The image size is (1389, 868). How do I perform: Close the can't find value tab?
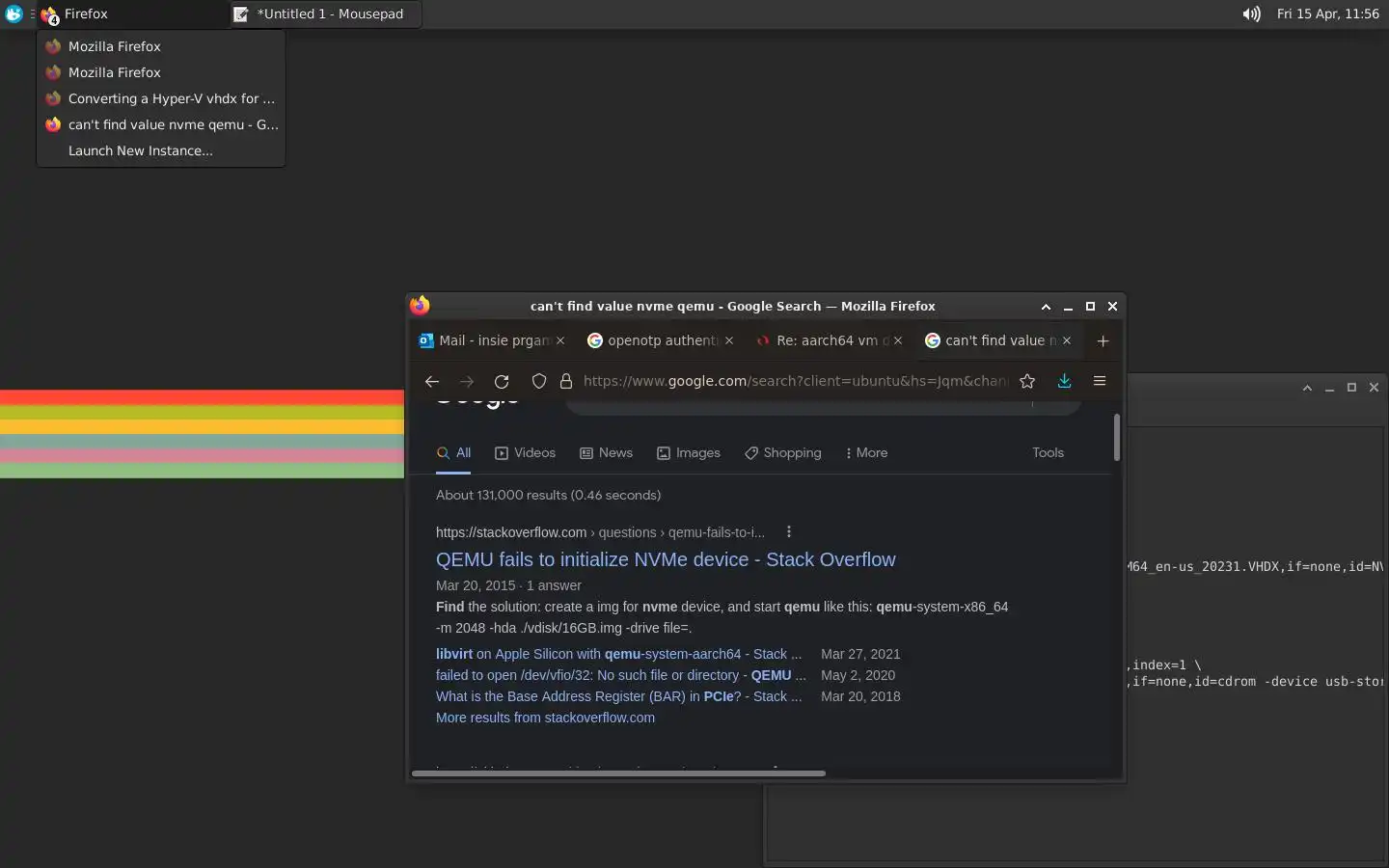[x=1067, y=340]
